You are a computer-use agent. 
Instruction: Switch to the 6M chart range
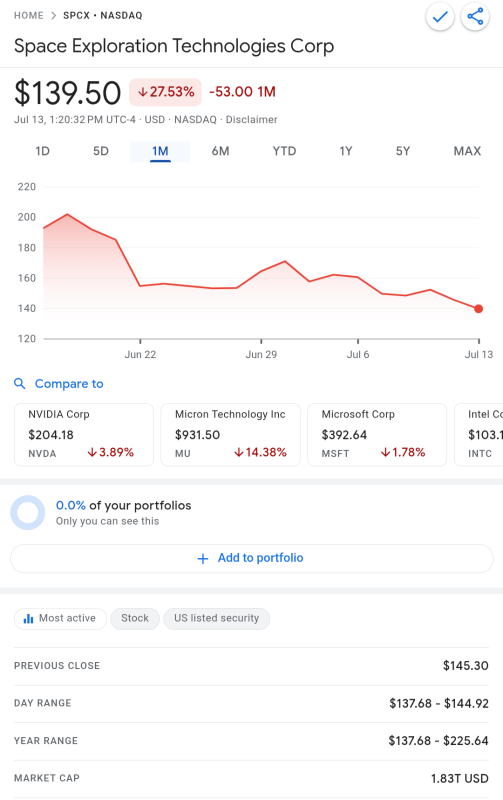(x=220, y=151)
